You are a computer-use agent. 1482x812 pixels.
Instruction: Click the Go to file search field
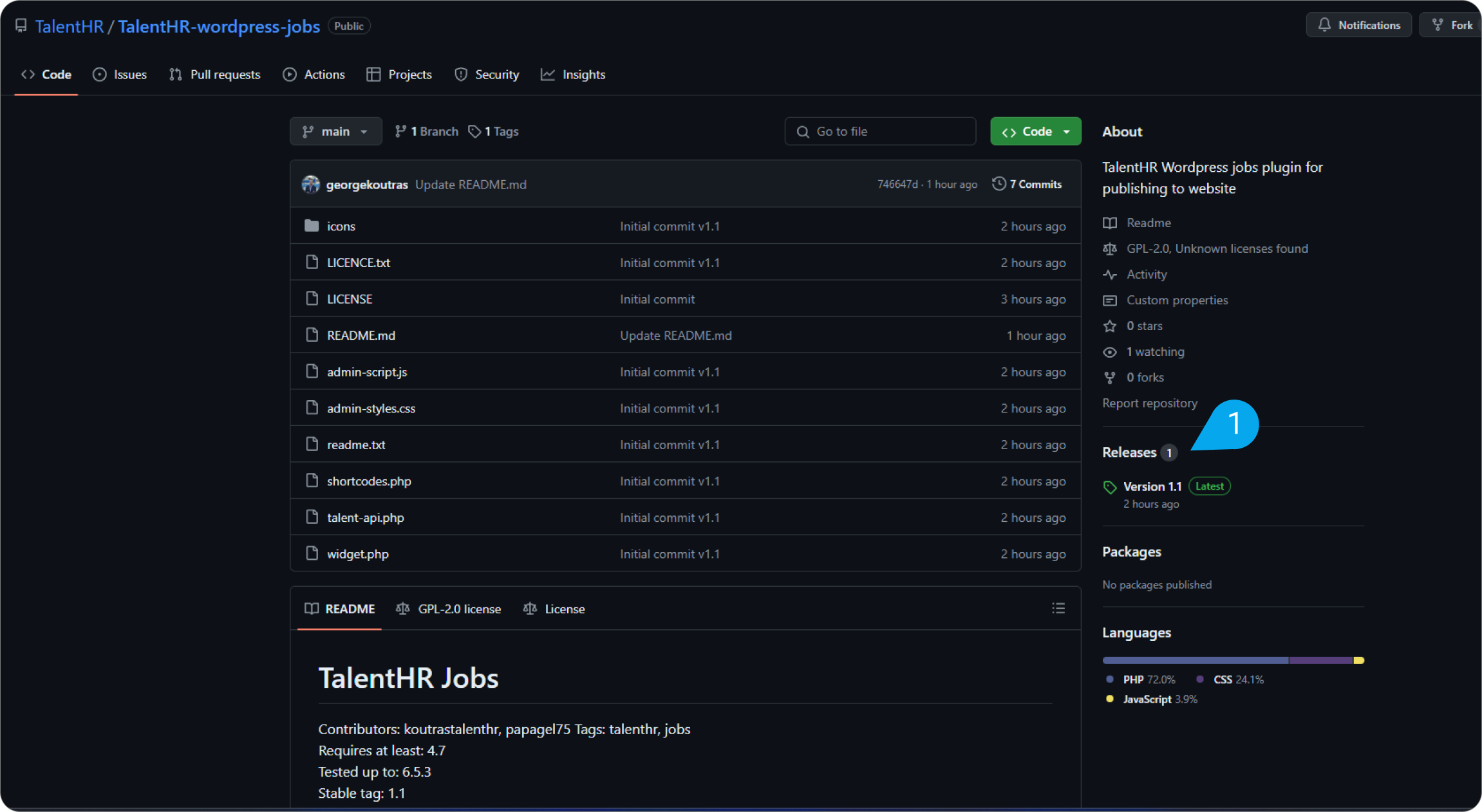click(x=880, y=131)
